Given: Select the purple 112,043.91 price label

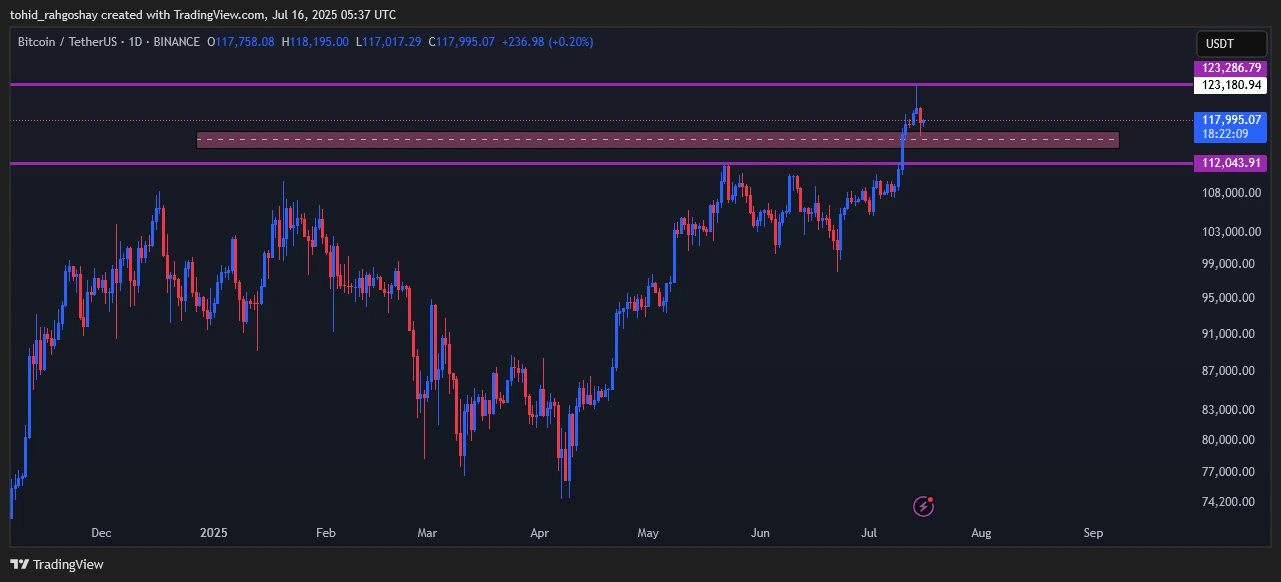Looking at the screenshot, I should point(1230,163).
